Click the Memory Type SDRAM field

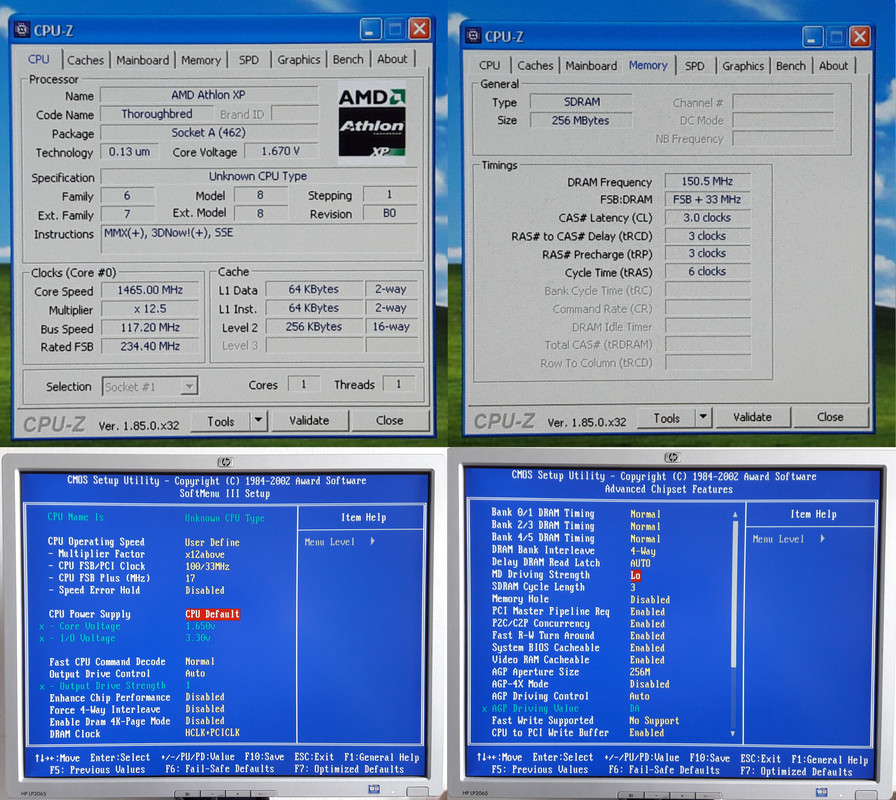click(x=581, y=102)
